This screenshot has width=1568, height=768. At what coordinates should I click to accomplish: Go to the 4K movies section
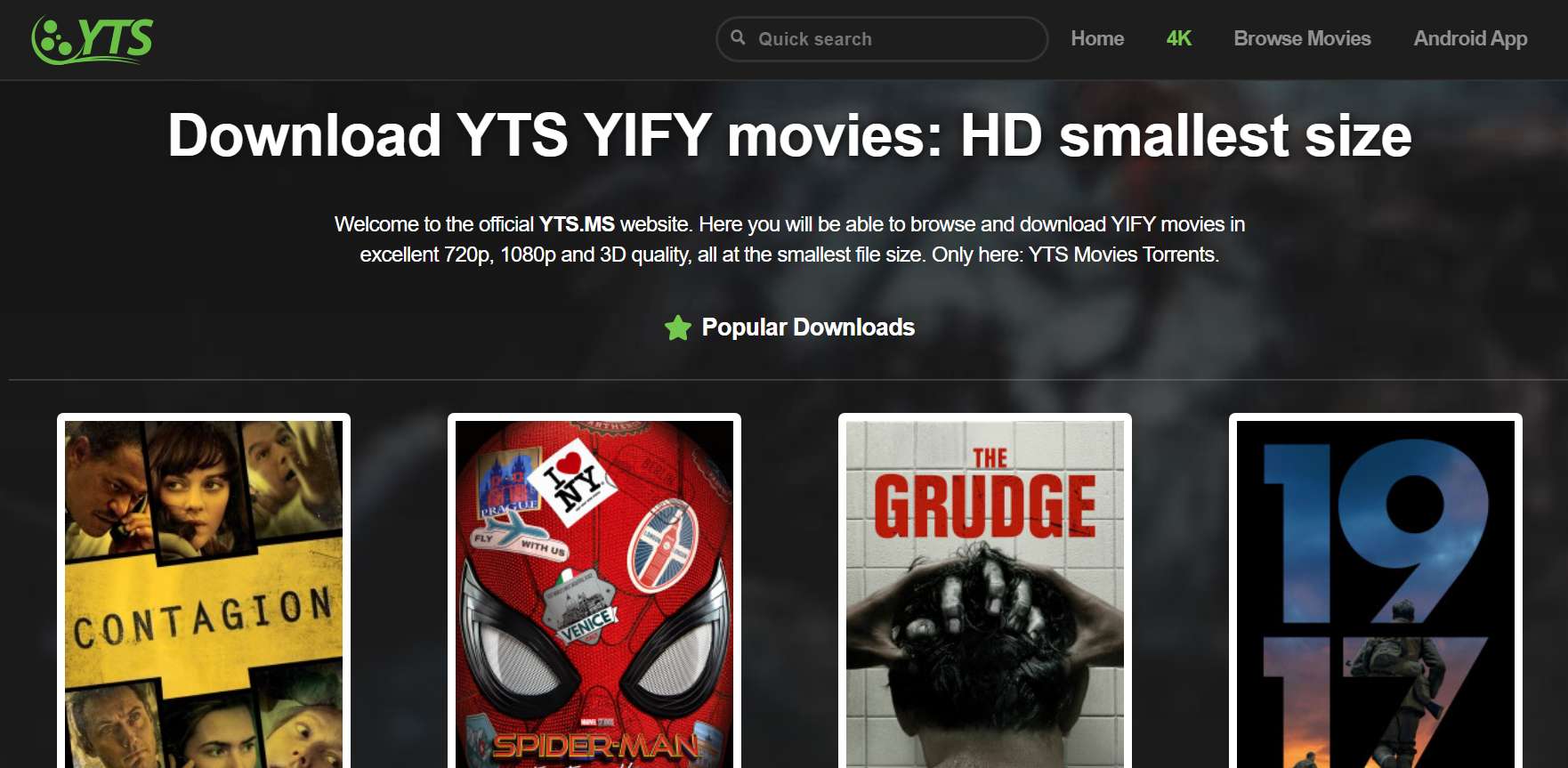1178,38
